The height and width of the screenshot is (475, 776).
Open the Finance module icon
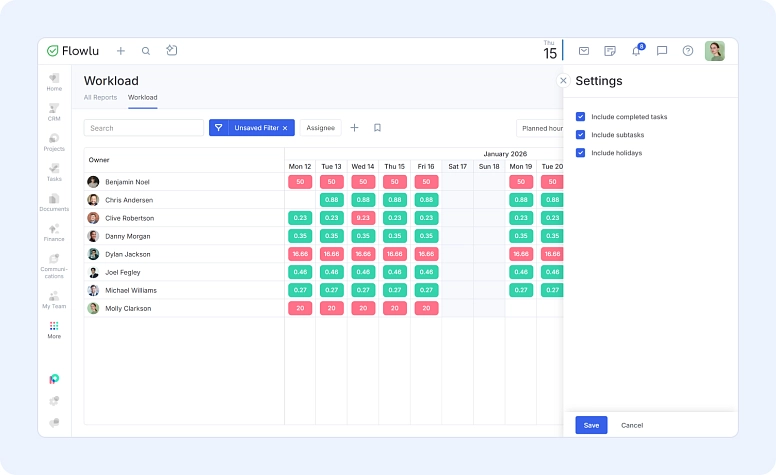tap(54, 232)
